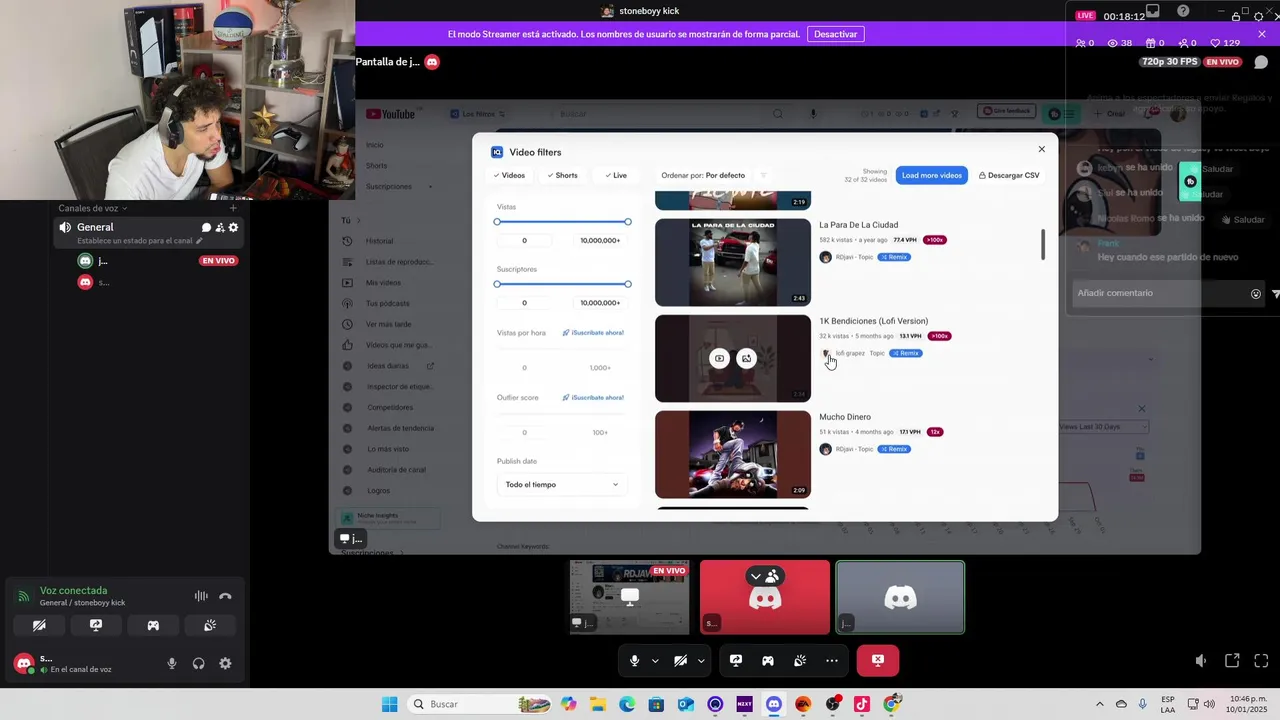This screenshot has width=1280, height=720.
Task: Open more options ellipsis in call bar
Action: point(832,661)
